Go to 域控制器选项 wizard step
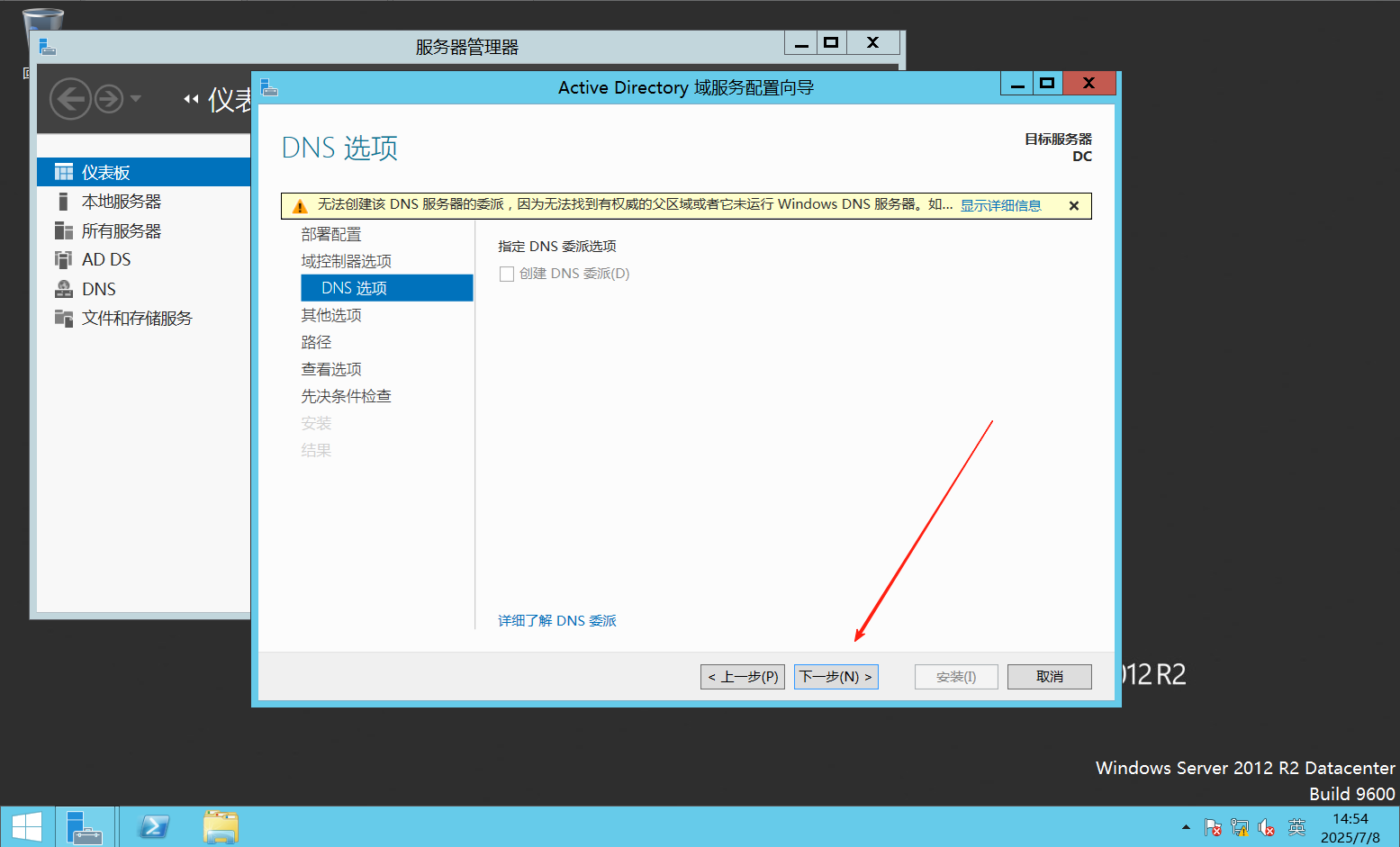The image size is (1400, 847). 347,261
